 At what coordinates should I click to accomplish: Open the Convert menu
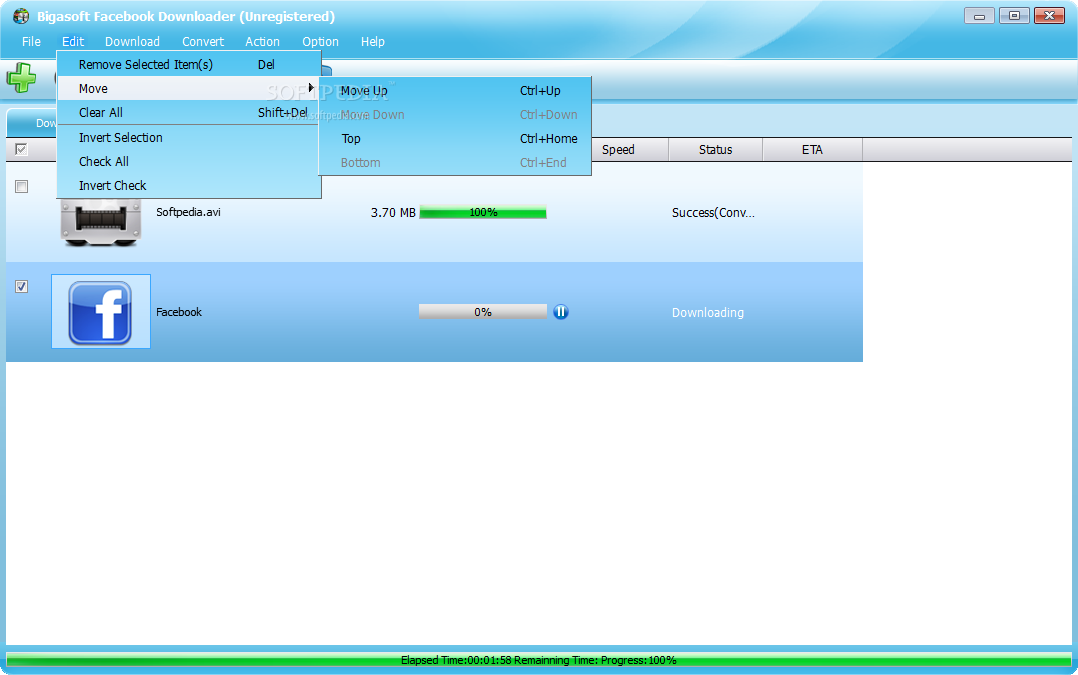[203, 41]
